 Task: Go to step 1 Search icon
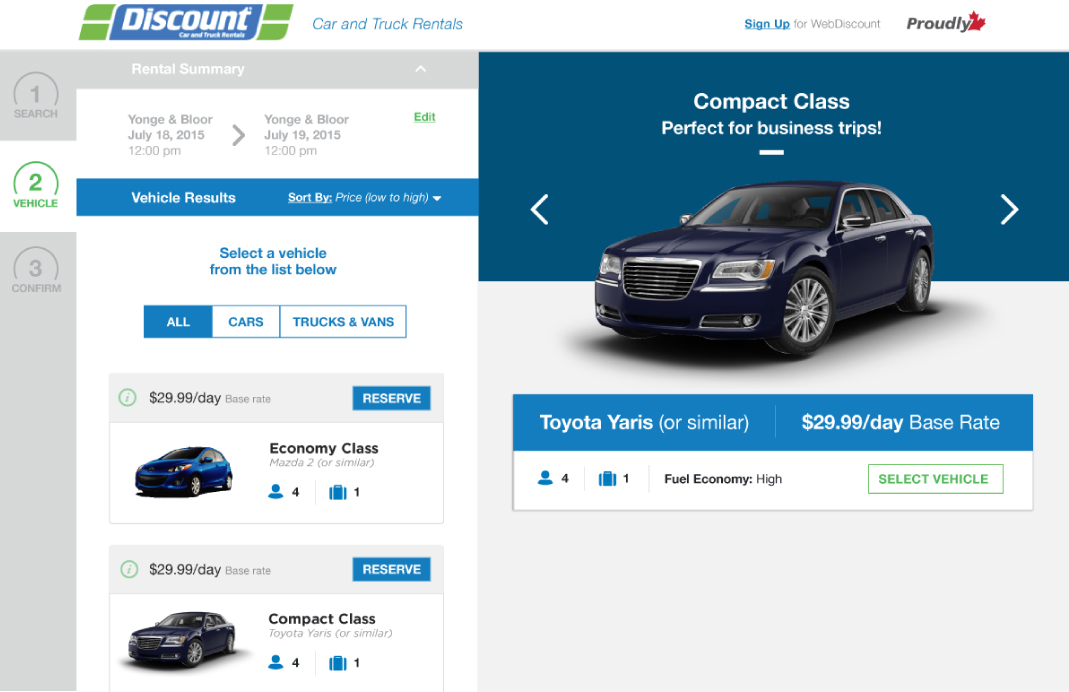(x=35, y=95)
